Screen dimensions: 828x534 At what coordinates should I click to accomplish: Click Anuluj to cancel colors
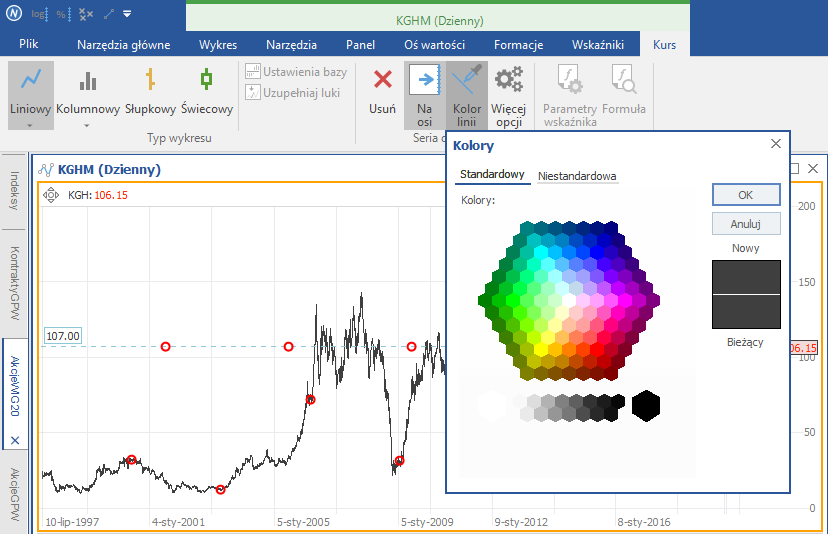(746, 224)
